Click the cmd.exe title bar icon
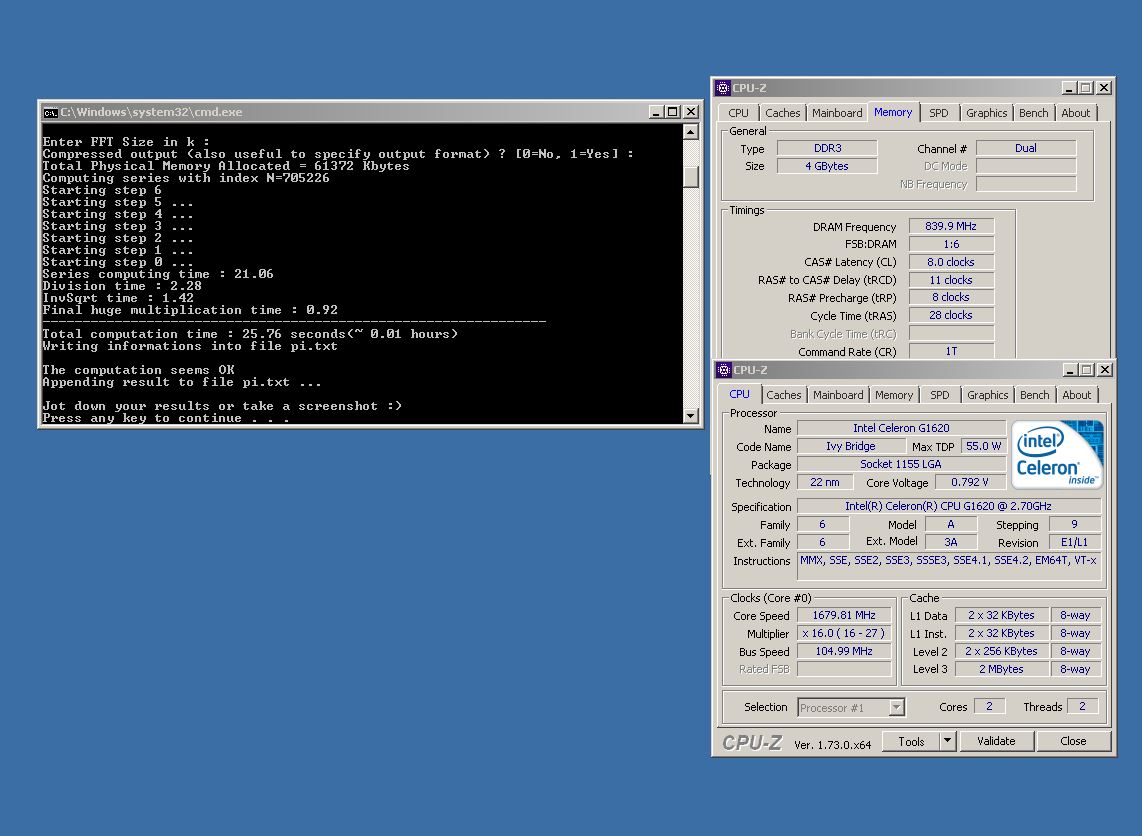Screen dimensions: 1142x836 50,112
